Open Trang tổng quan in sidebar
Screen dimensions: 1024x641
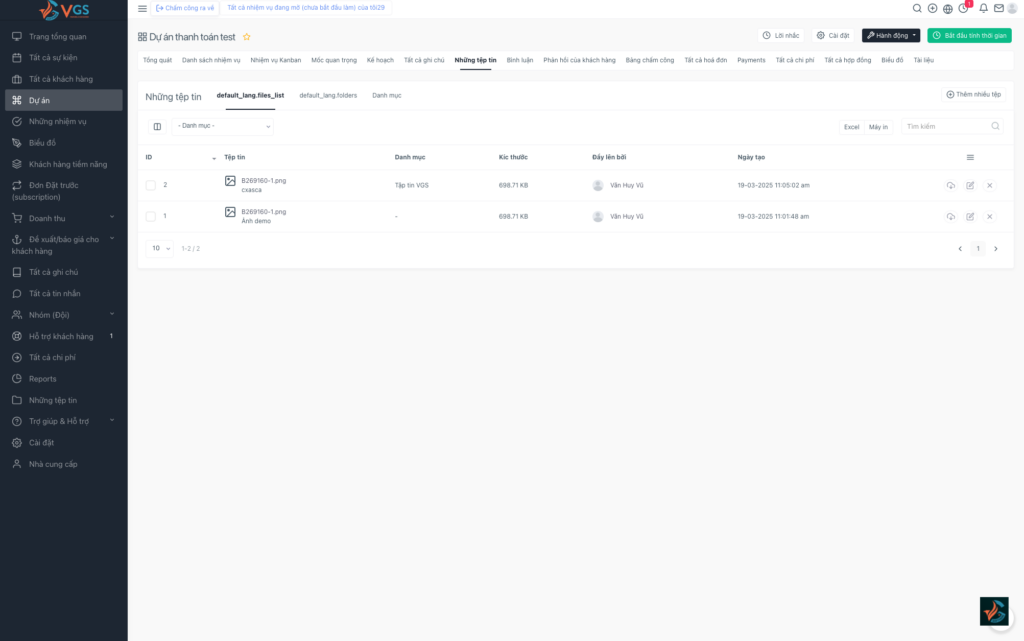pyautogui.click(x=63, y=37)
